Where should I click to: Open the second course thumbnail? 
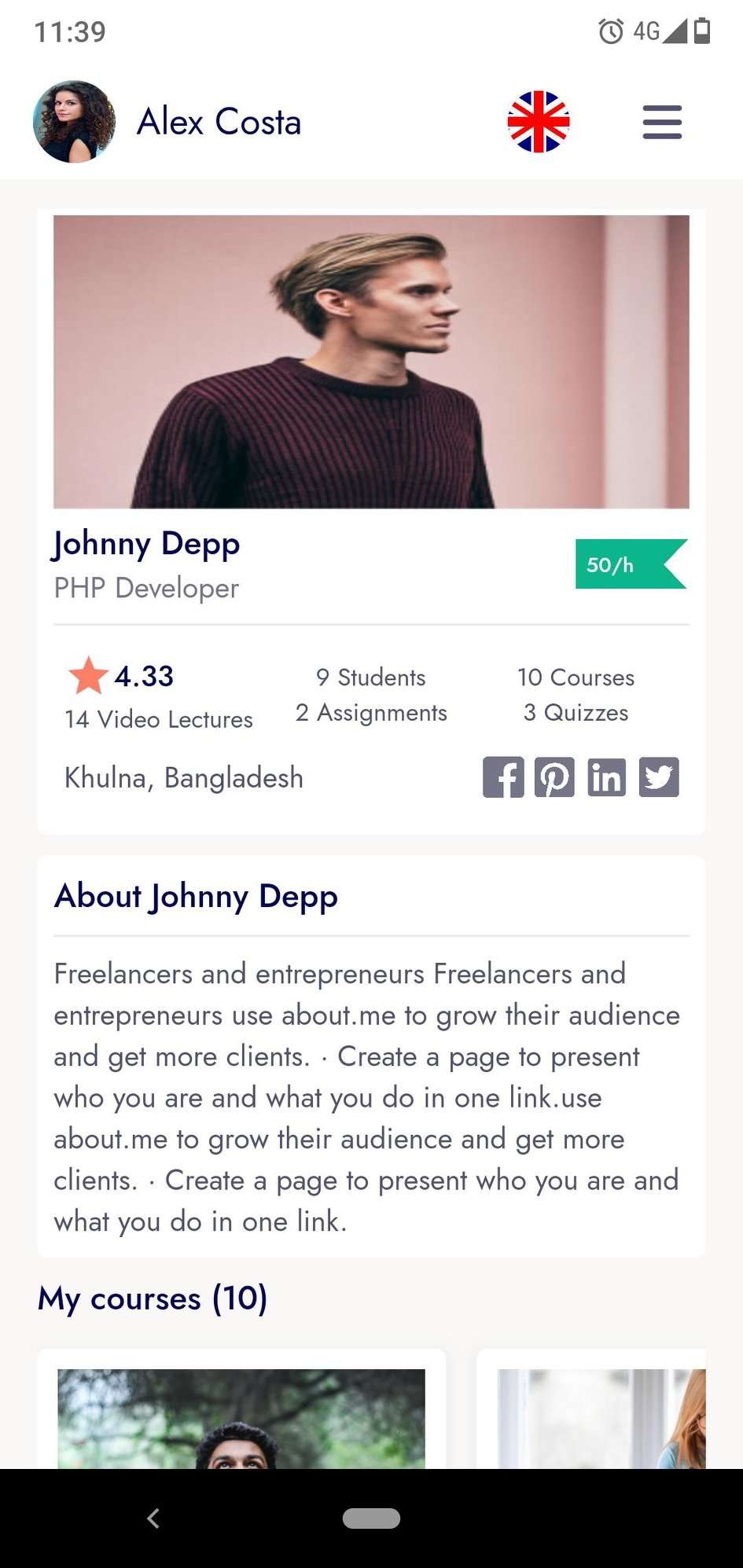click(x=601, y=1418)
